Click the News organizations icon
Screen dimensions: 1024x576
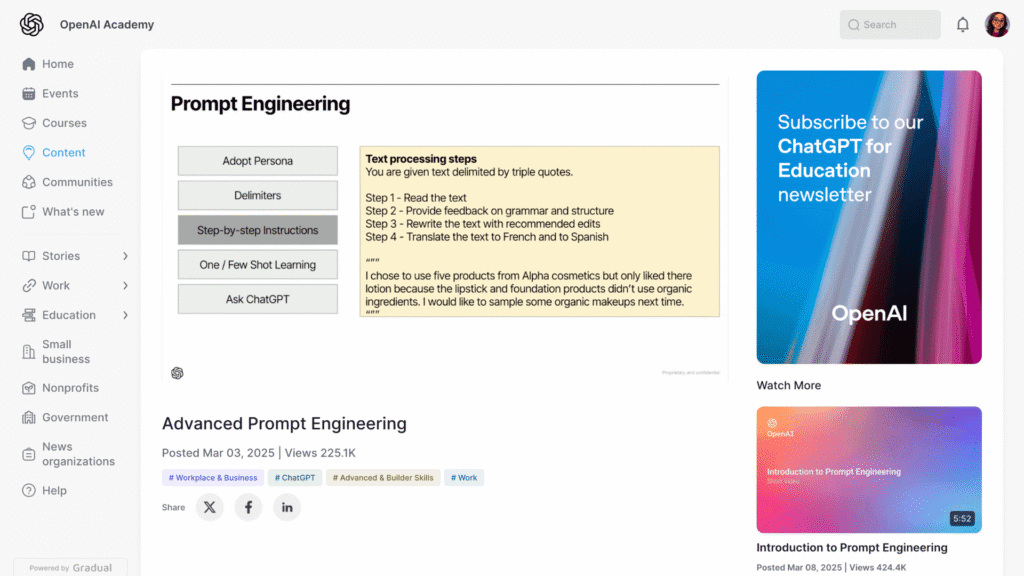(x=29, y=454)
